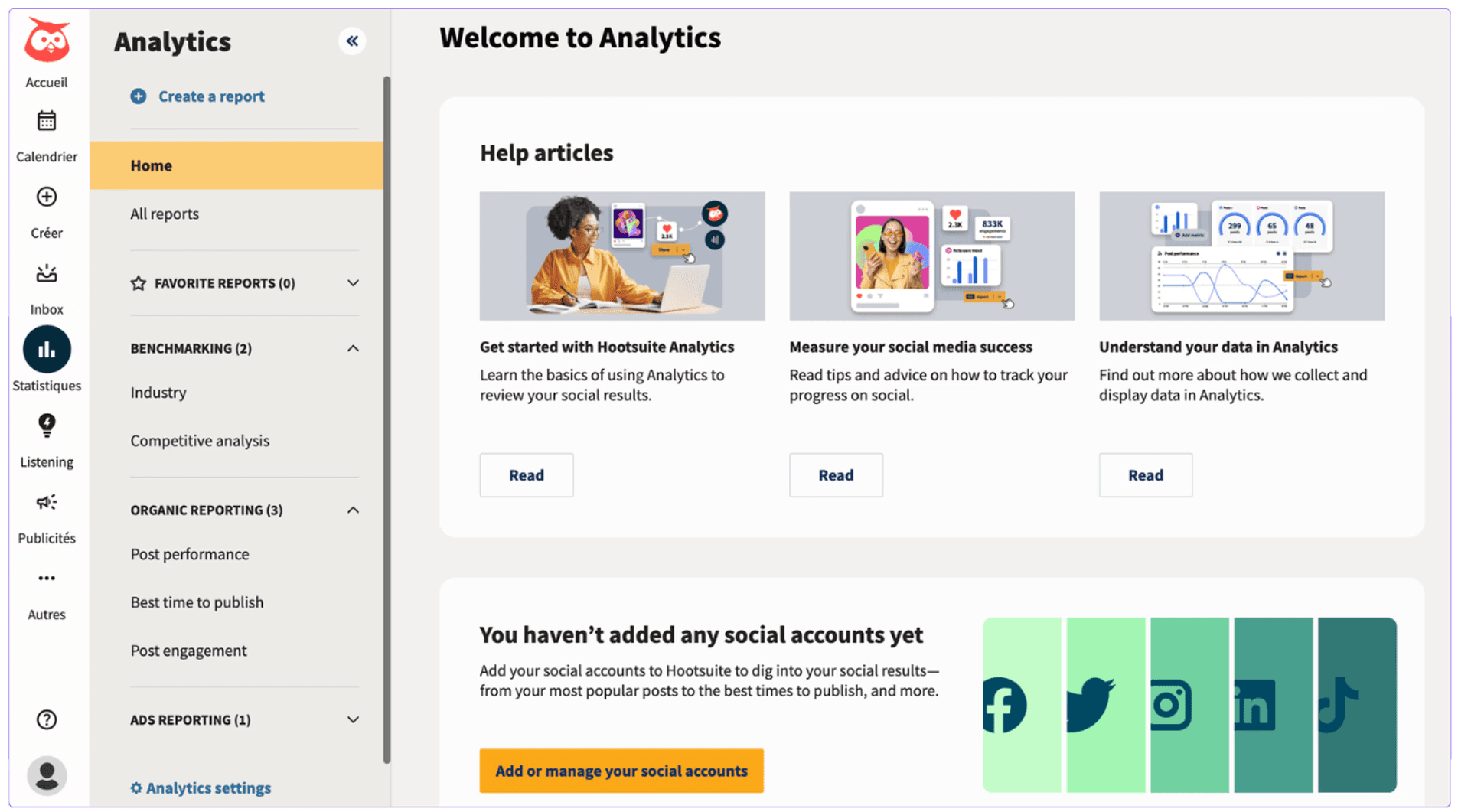1458x812 pixels.
Task: Click the Facebook logo tile
Action: (x=1022, y=705)
